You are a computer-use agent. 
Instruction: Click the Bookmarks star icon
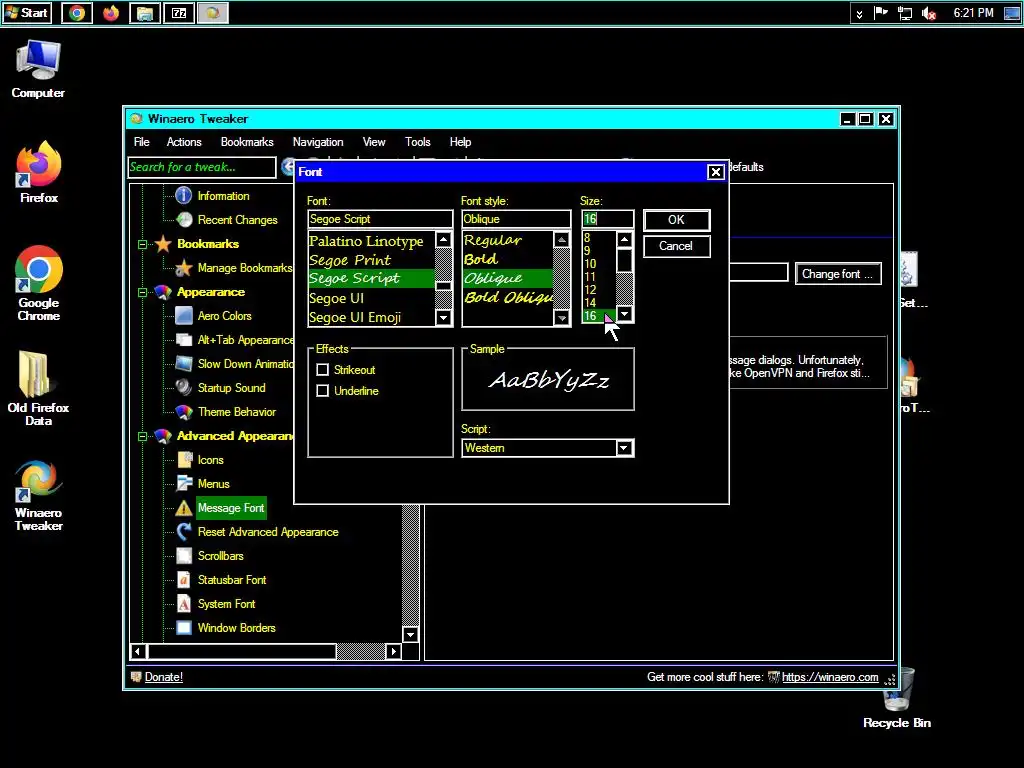click(x=163, y=244)
